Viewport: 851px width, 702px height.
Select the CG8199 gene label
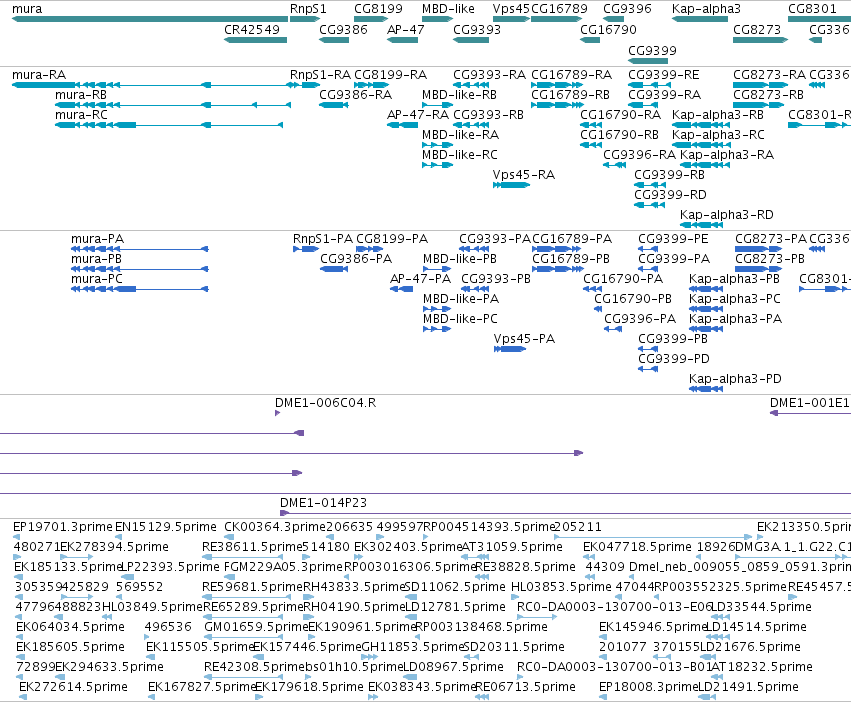pos(378,9)
